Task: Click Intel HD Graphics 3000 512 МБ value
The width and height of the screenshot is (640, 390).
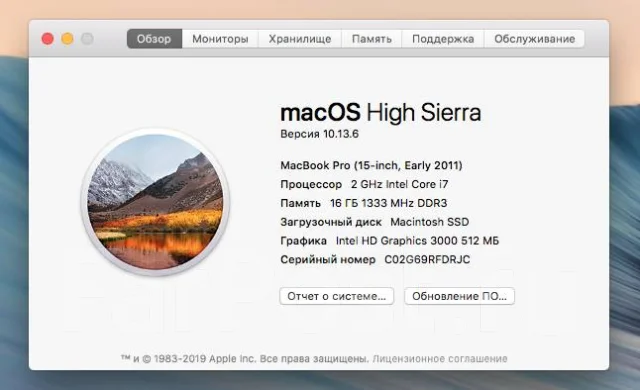Action: pyautogui.click(x=418, y=241)
